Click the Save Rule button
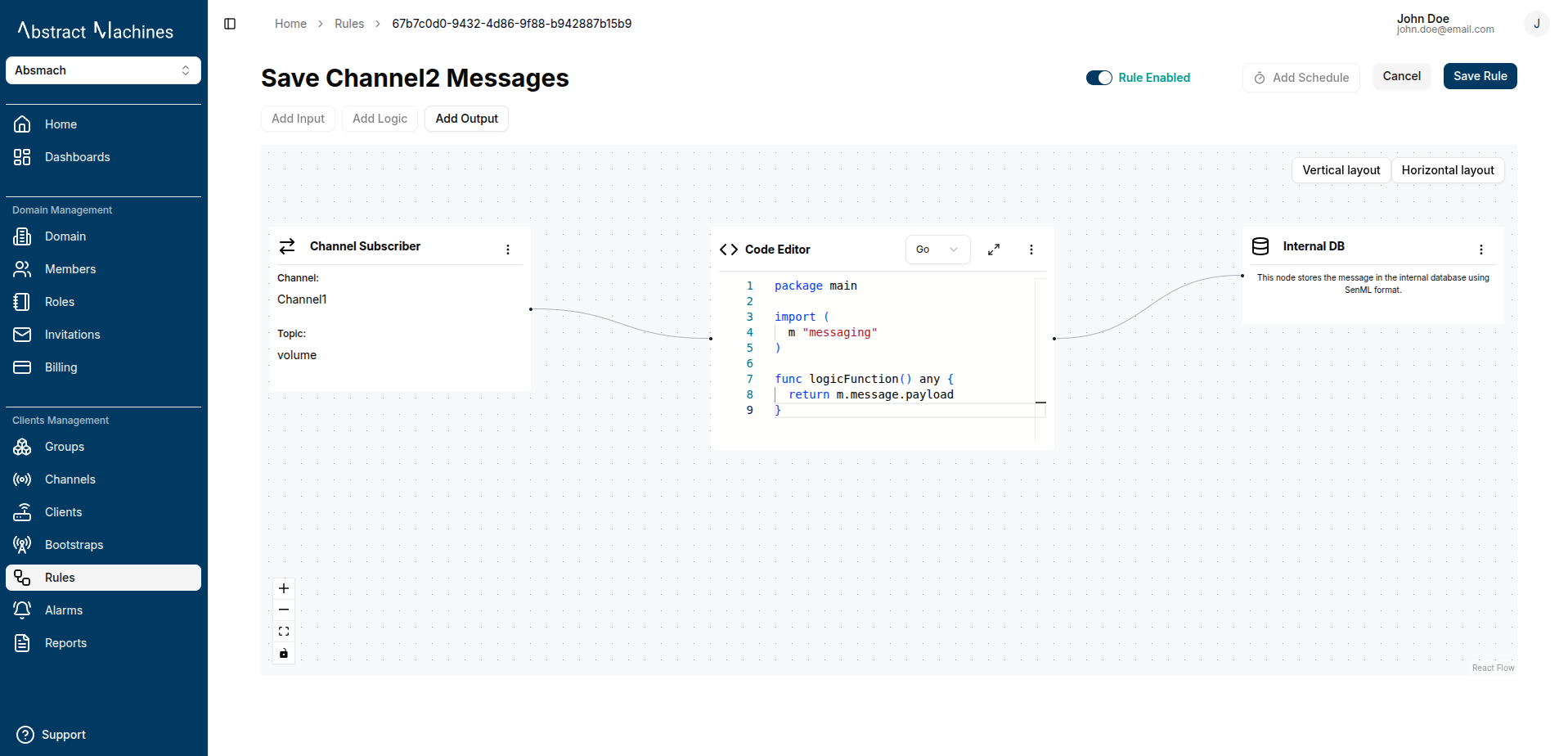1568x756 pixels. (x=1480, y=76)
